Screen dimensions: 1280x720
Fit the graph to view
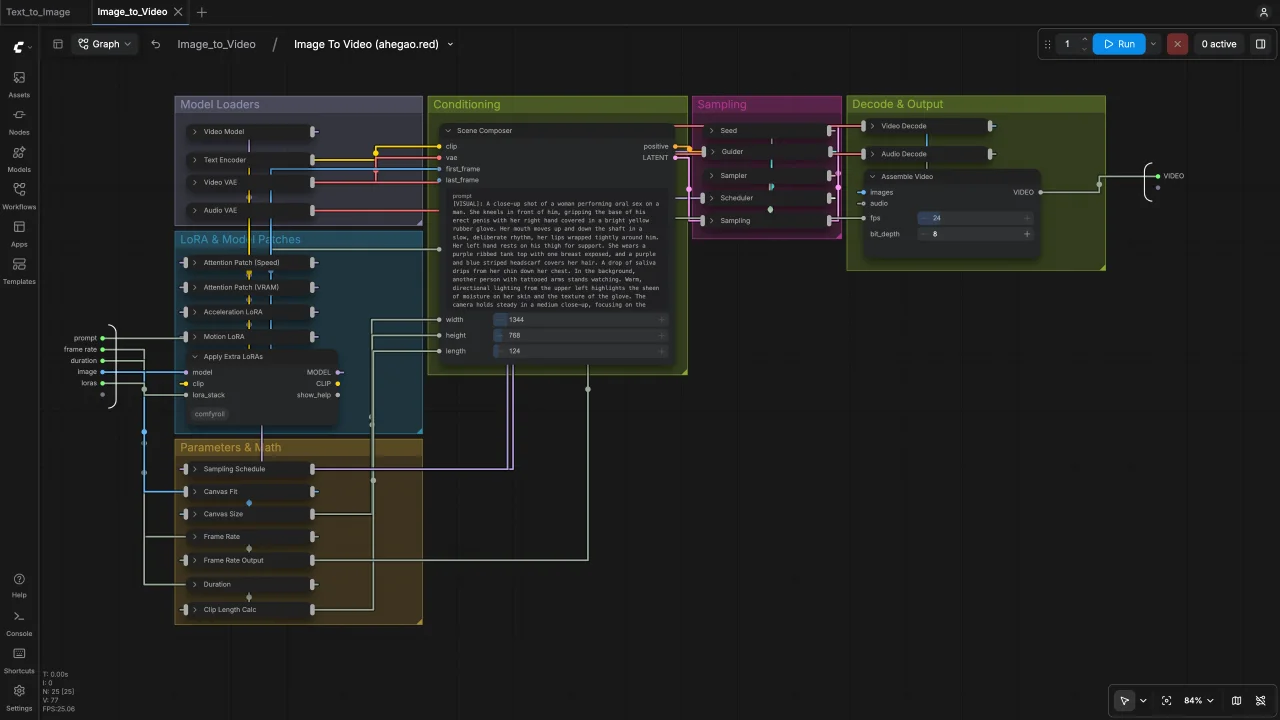(1166, 701)
